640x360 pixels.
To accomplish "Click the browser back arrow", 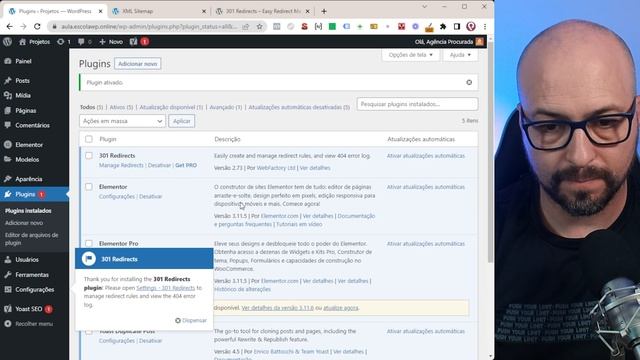I will click(x=9, y=27).
